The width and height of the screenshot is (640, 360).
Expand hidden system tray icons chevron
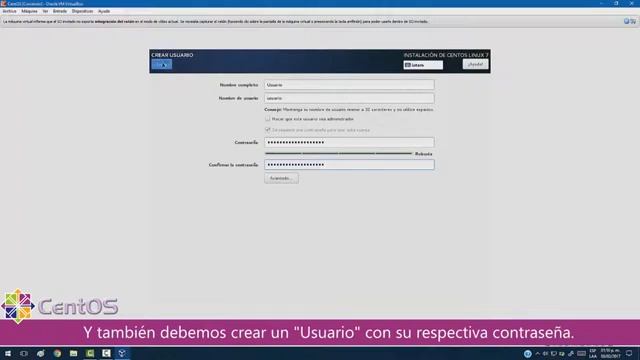(x=538, y=353)
